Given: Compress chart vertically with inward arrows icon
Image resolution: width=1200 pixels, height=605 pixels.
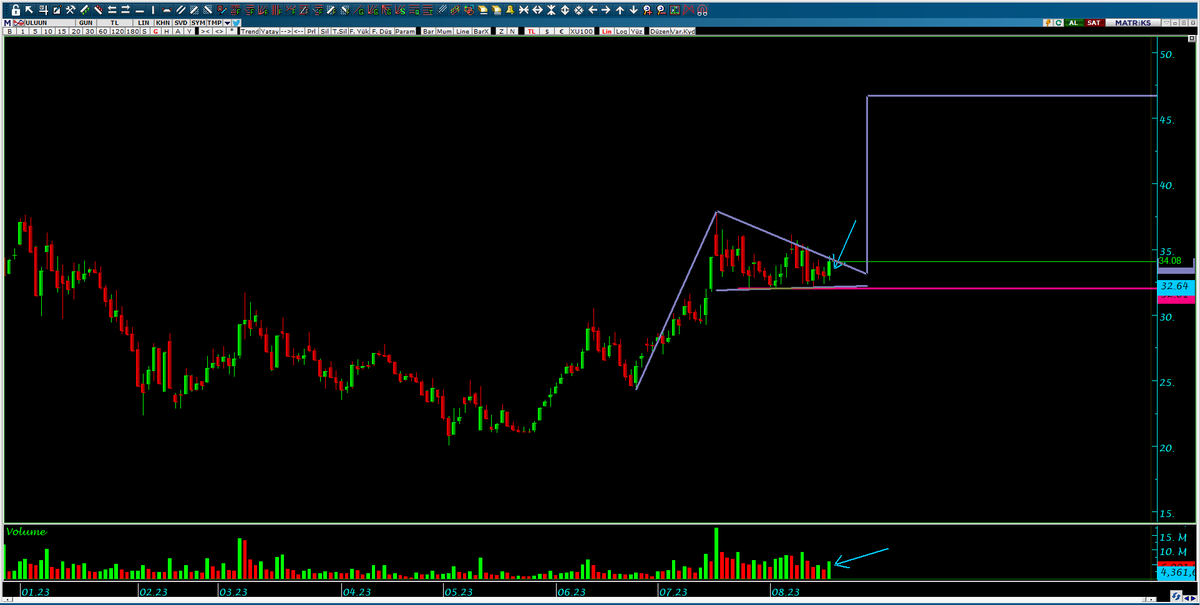Looking at the screenshot, I should tap(551, 10).
